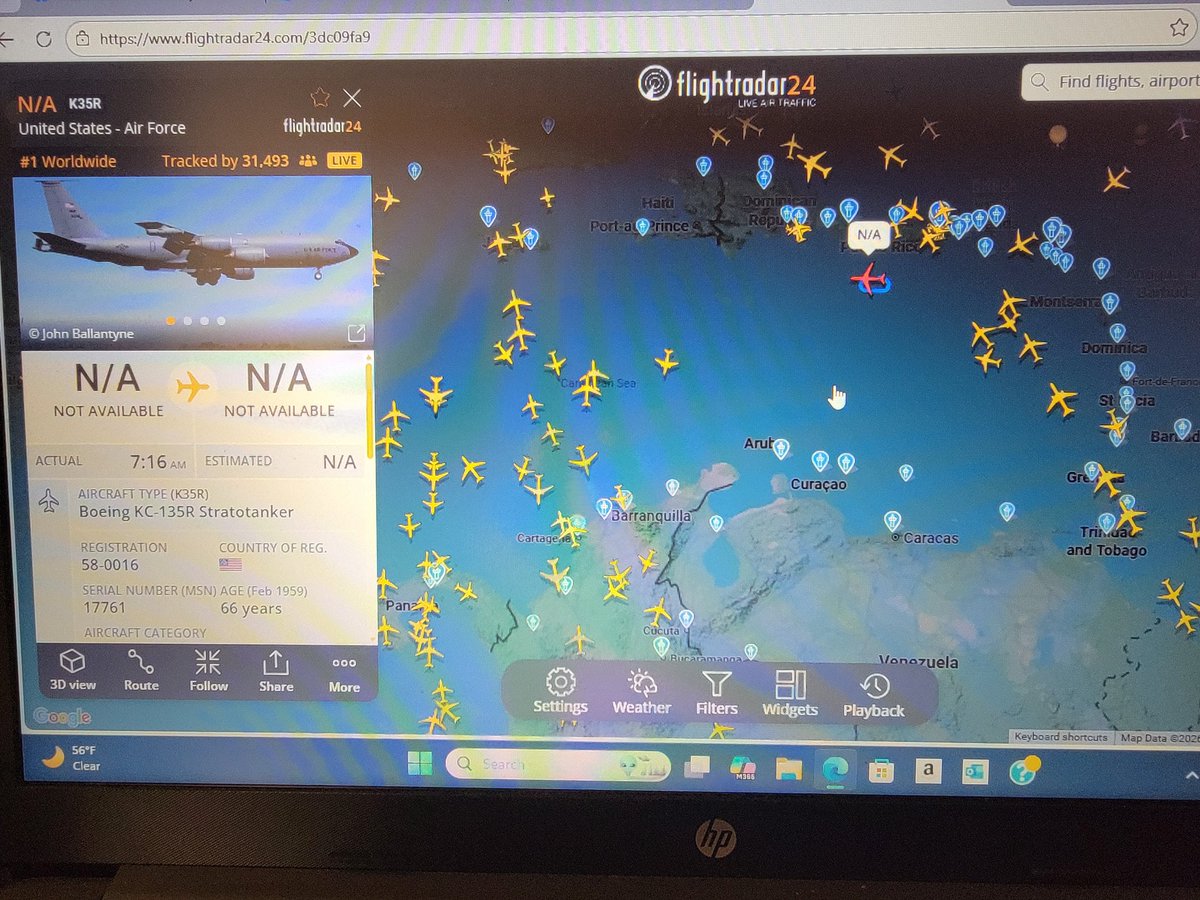Viewport: 1200px width, 900px height.
Task: Click the aircraft photo thumbnail
Action: click(192, 262)
